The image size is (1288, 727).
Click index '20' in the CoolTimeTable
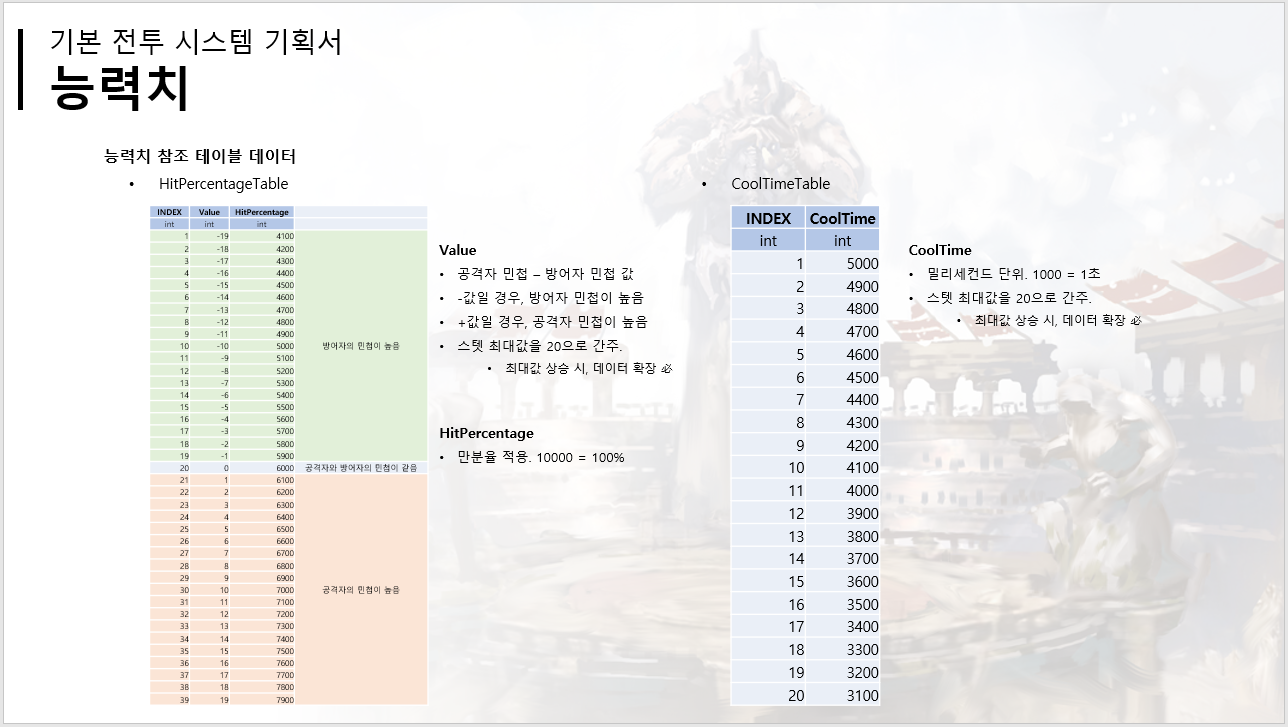click(x=768, y=696)
